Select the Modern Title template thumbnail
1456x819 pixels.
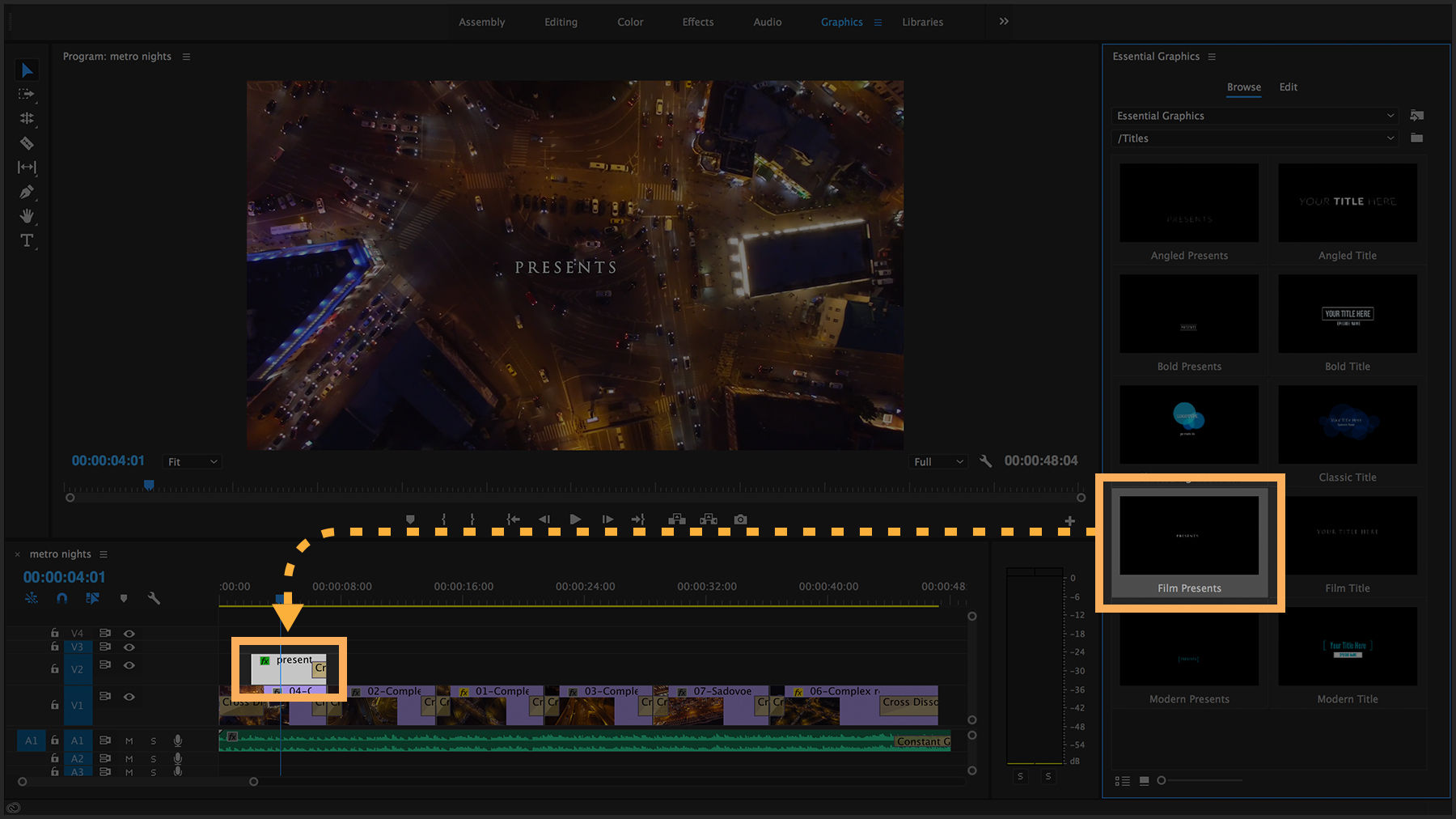[1347, 646]
